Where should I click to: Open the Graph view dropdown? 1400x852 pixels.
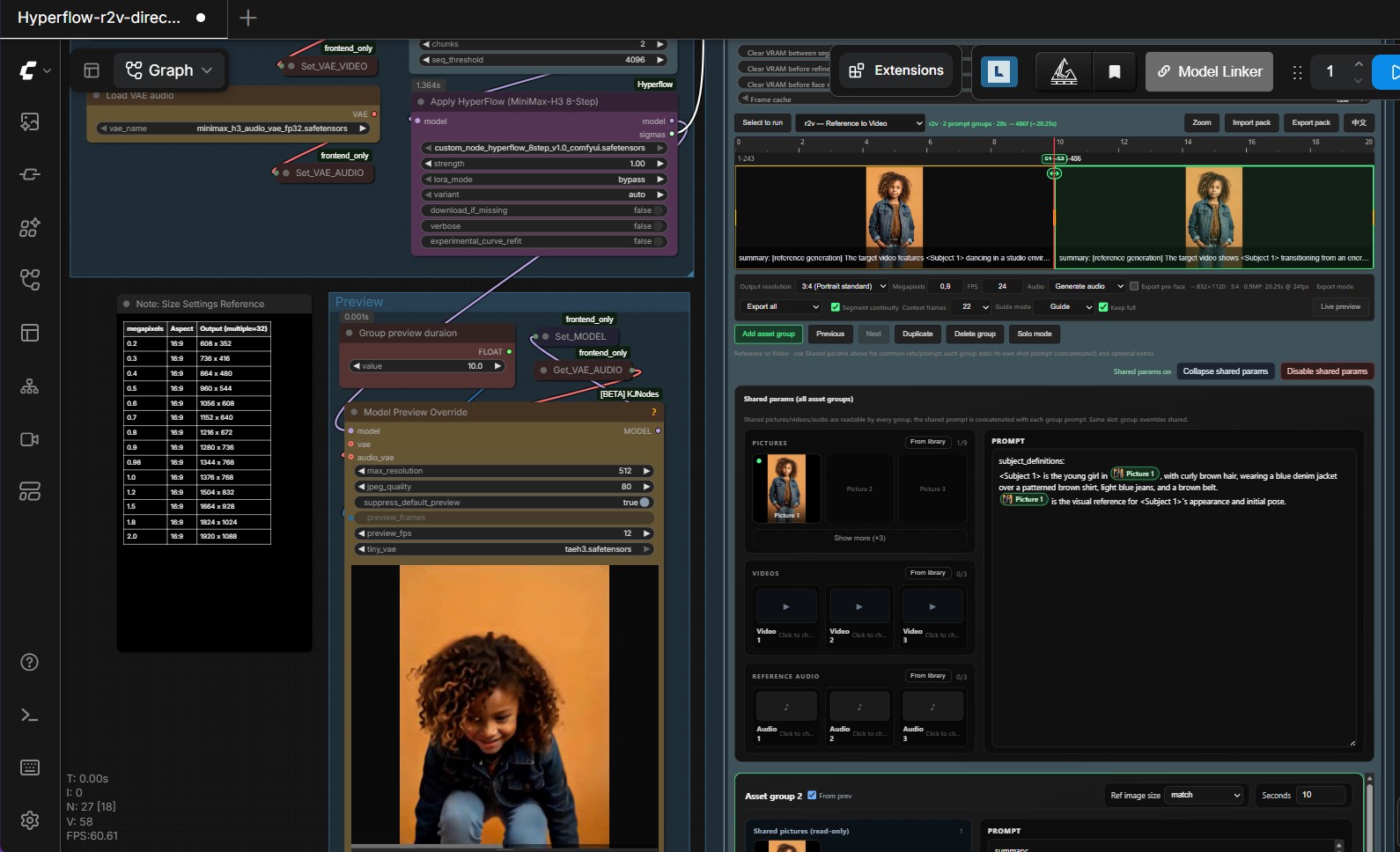(x=169, y=70)
